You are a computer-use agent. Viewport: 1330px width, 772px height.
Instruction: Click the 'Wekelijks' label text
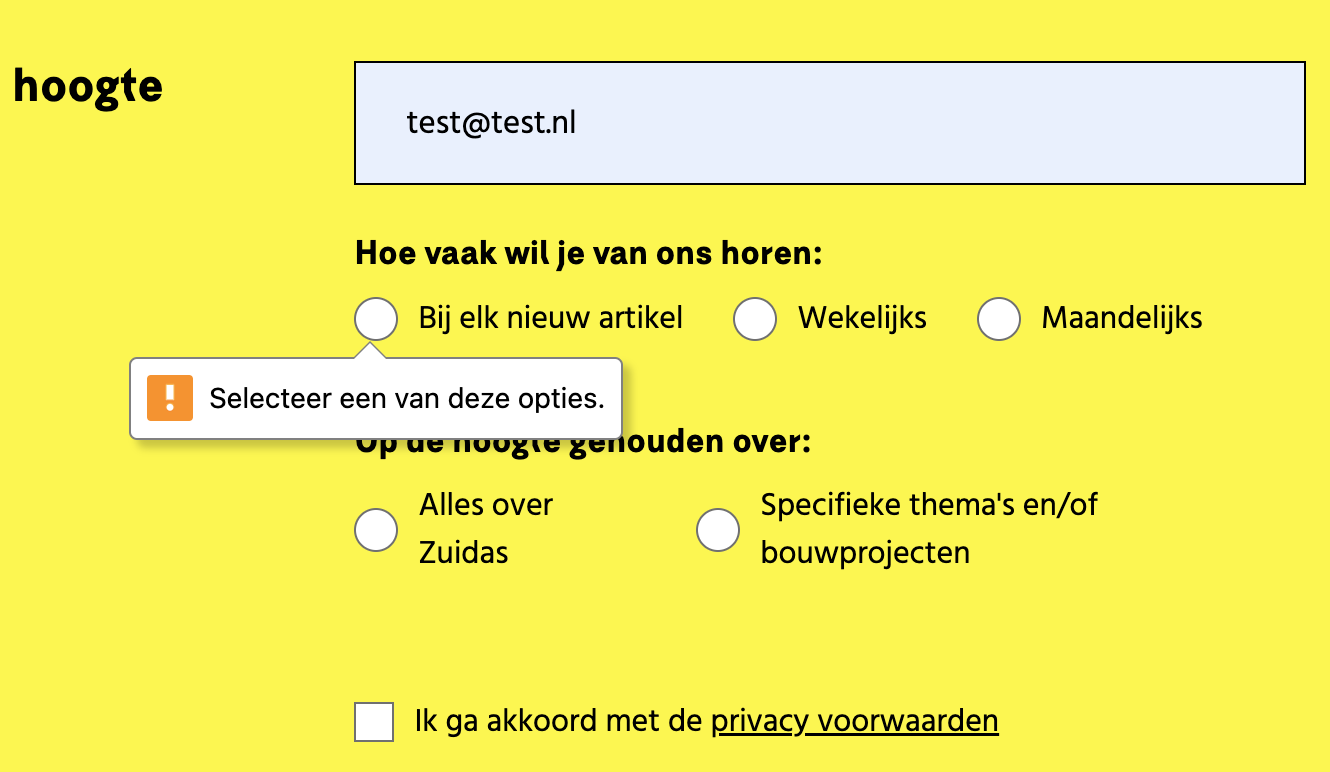click(862, 319)
